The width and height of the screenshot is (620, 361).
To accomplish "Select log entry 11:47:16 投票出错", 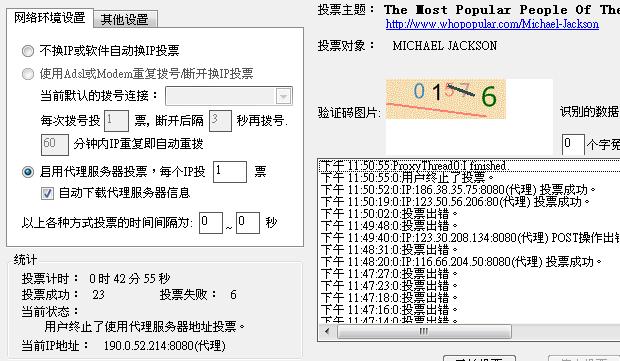I will [x=469, y=309].
